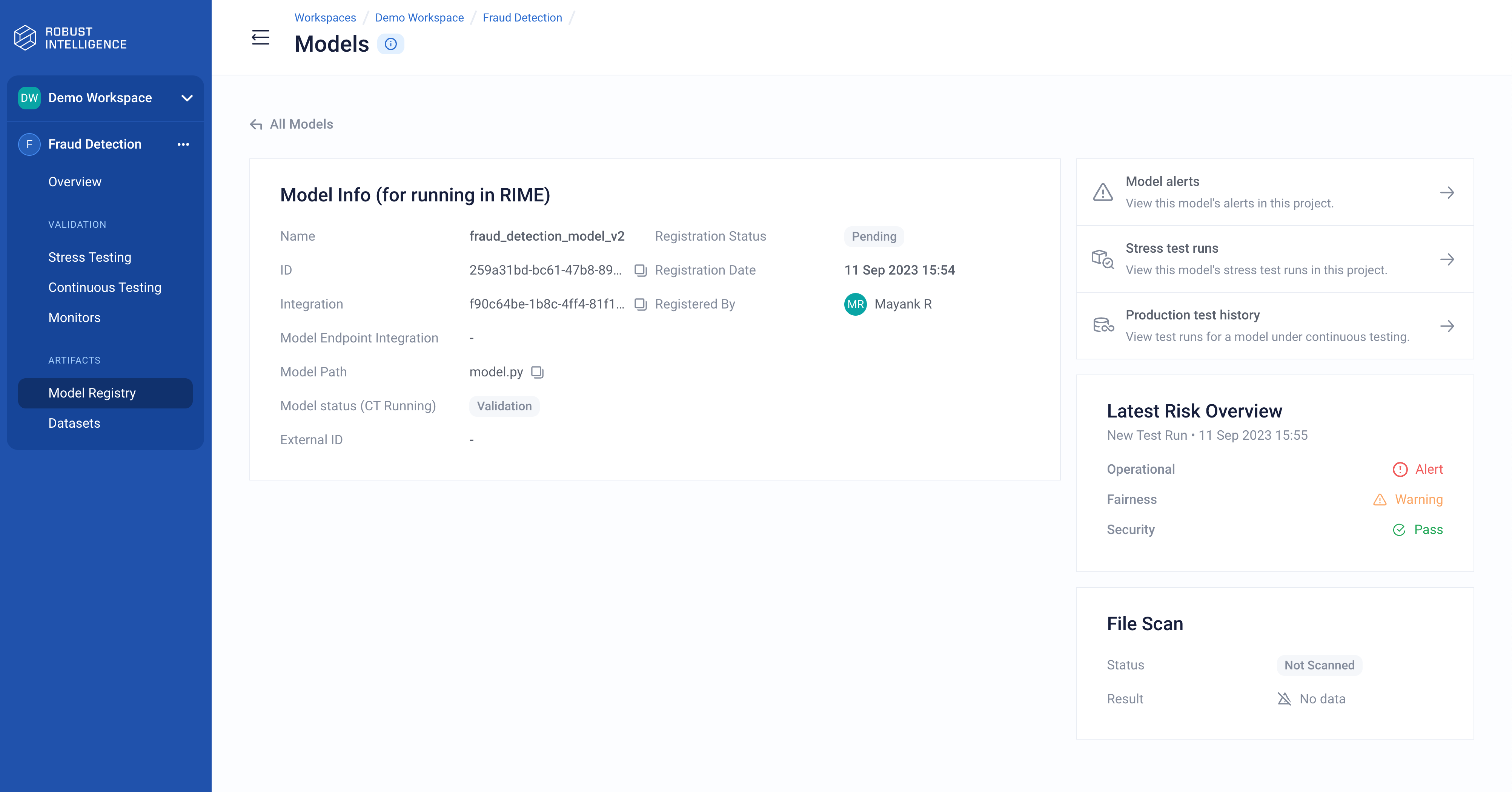Click the integration value f90c64be-1b8c-4ff4-81f1…
The height and width of the screenshot is (792, 1512).
pos(547,304)
